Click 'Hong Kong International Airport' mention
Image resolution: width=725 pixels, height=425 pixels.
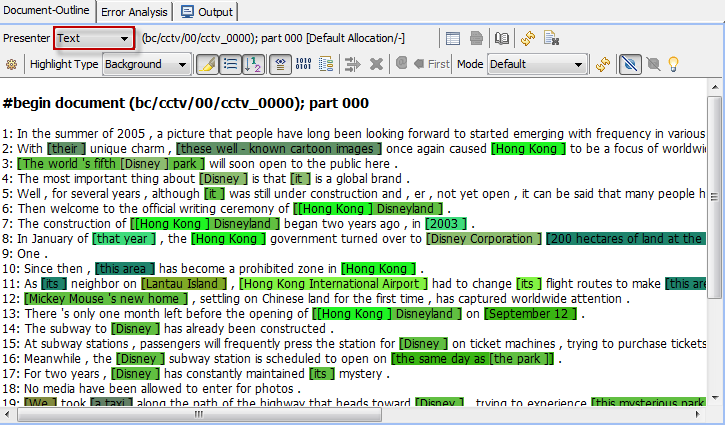pyautogui.click(x=333, y=283)
